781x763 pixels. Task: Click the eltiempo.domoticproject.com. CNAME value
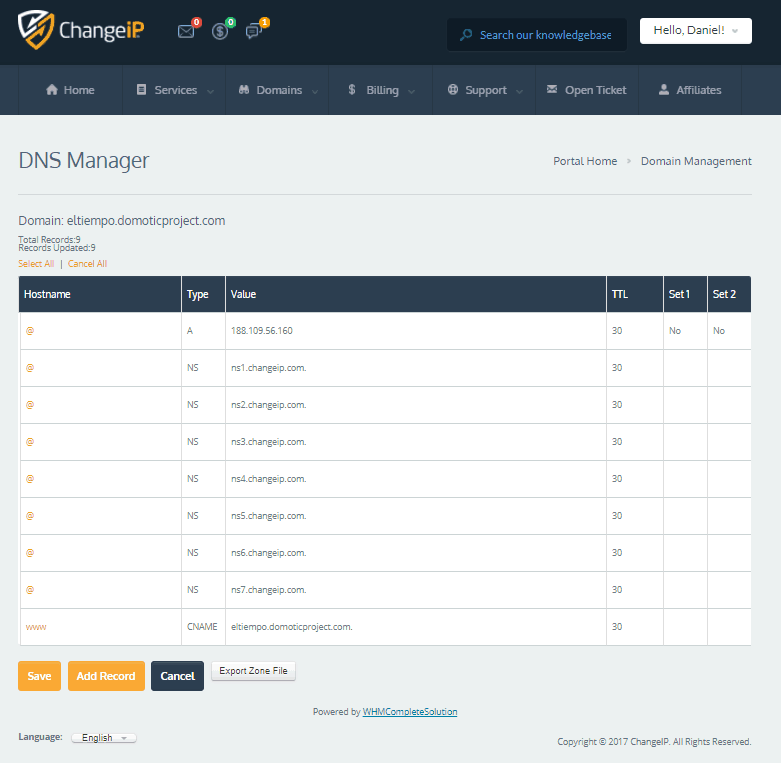(x=291, y=627)
